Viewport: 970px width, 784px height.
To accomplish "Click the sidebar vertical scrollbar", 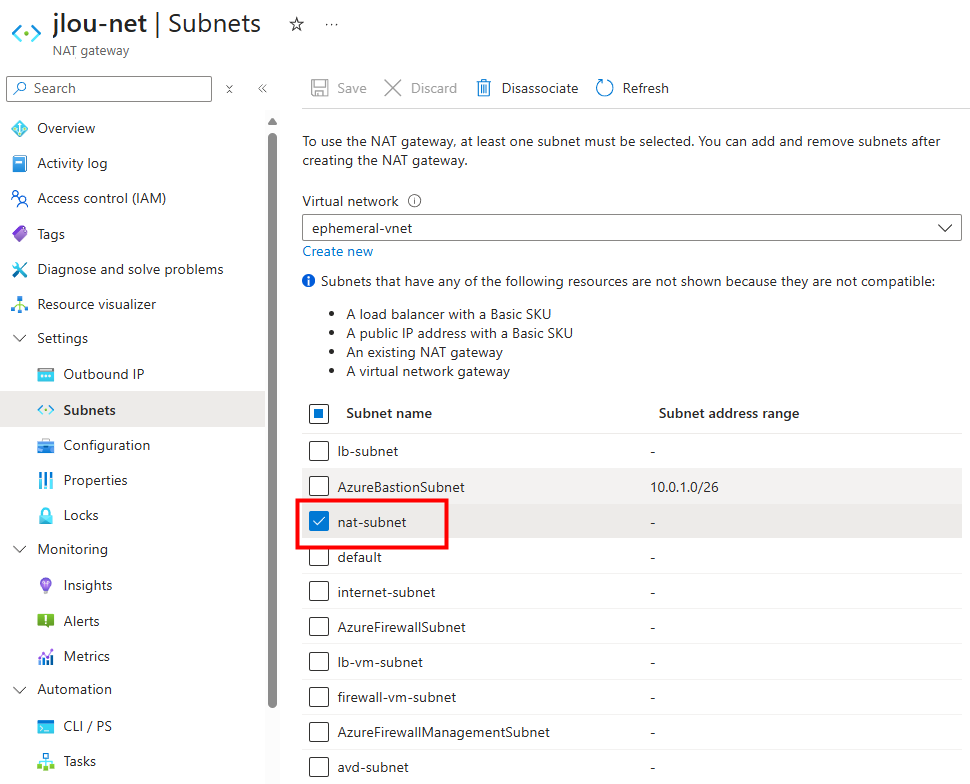I will coord(272,420).
